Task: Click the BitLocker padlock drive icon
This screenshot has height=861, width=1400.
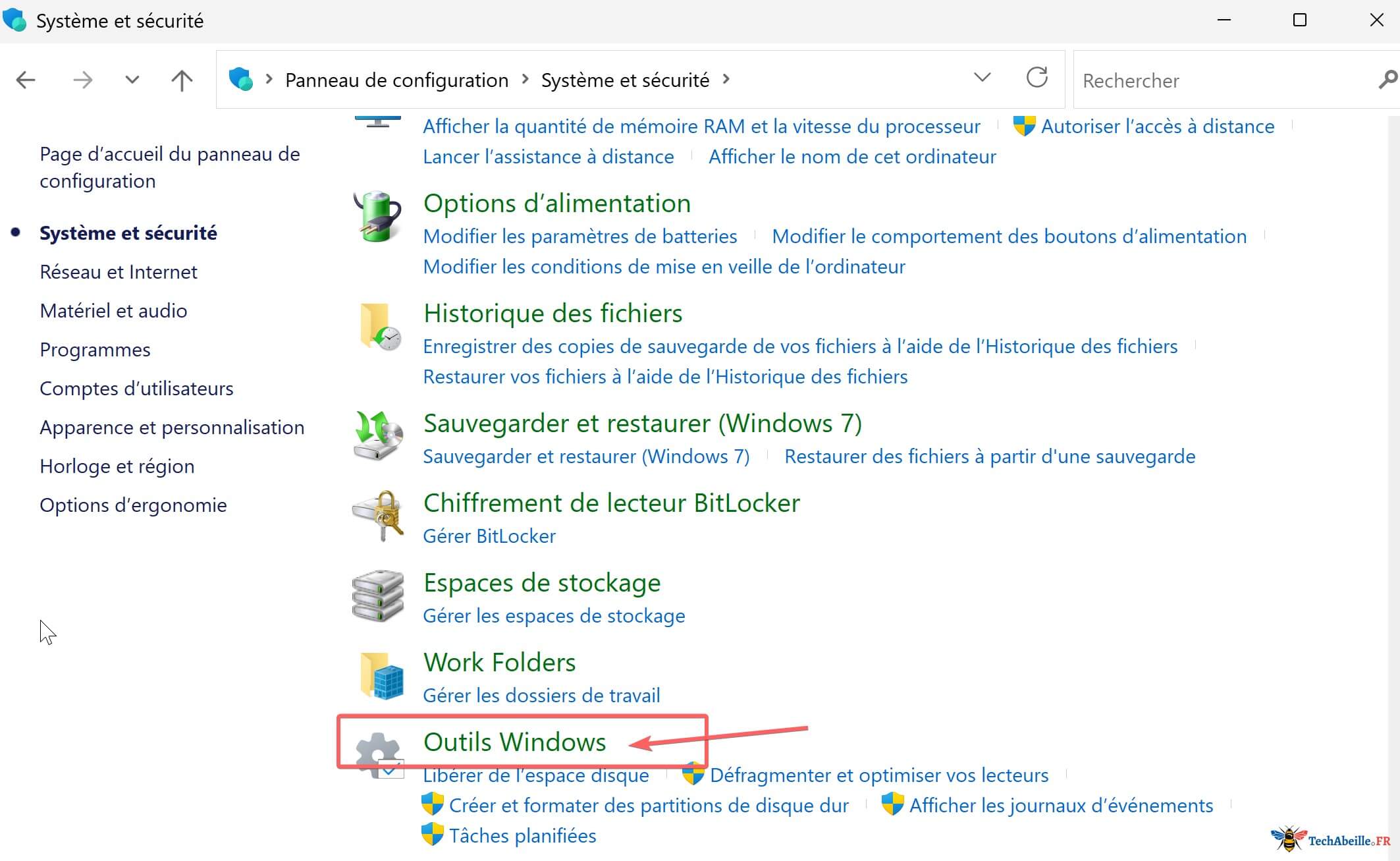Action: click(379, 517)
